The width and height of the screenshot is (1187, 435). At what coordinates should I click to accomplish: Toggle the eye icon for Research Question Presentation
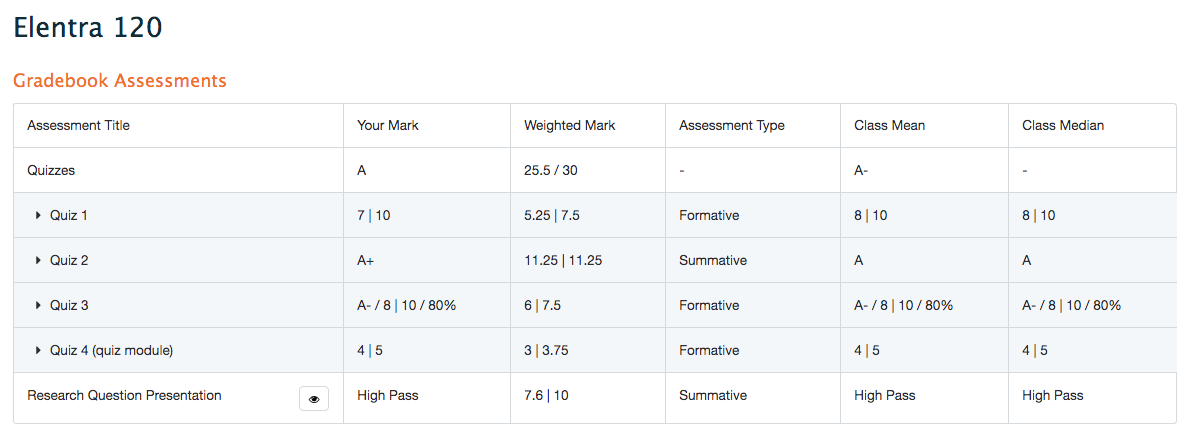pyautogui.click(x=314, y=399)
